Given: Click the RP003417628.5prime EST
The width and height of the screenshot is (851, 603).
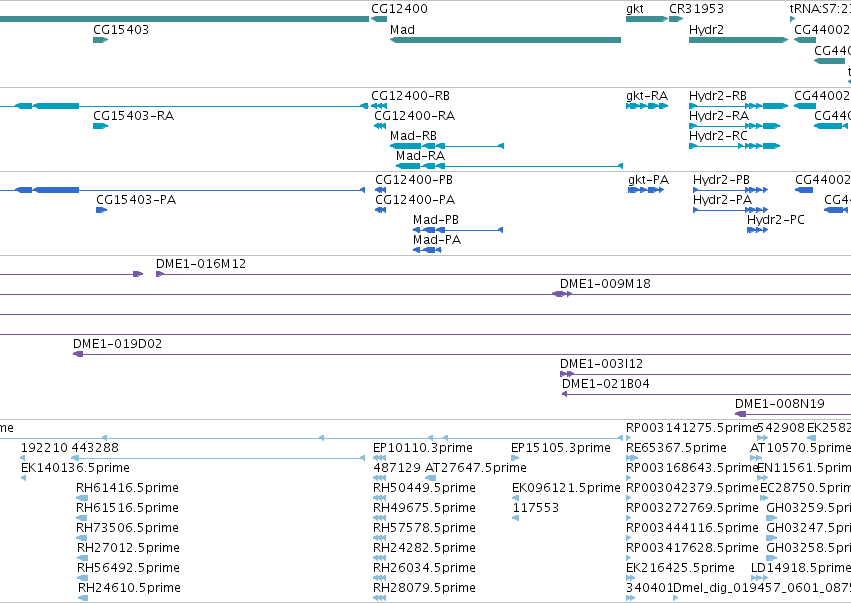Looking at the screenshot, I should (629, 558).
